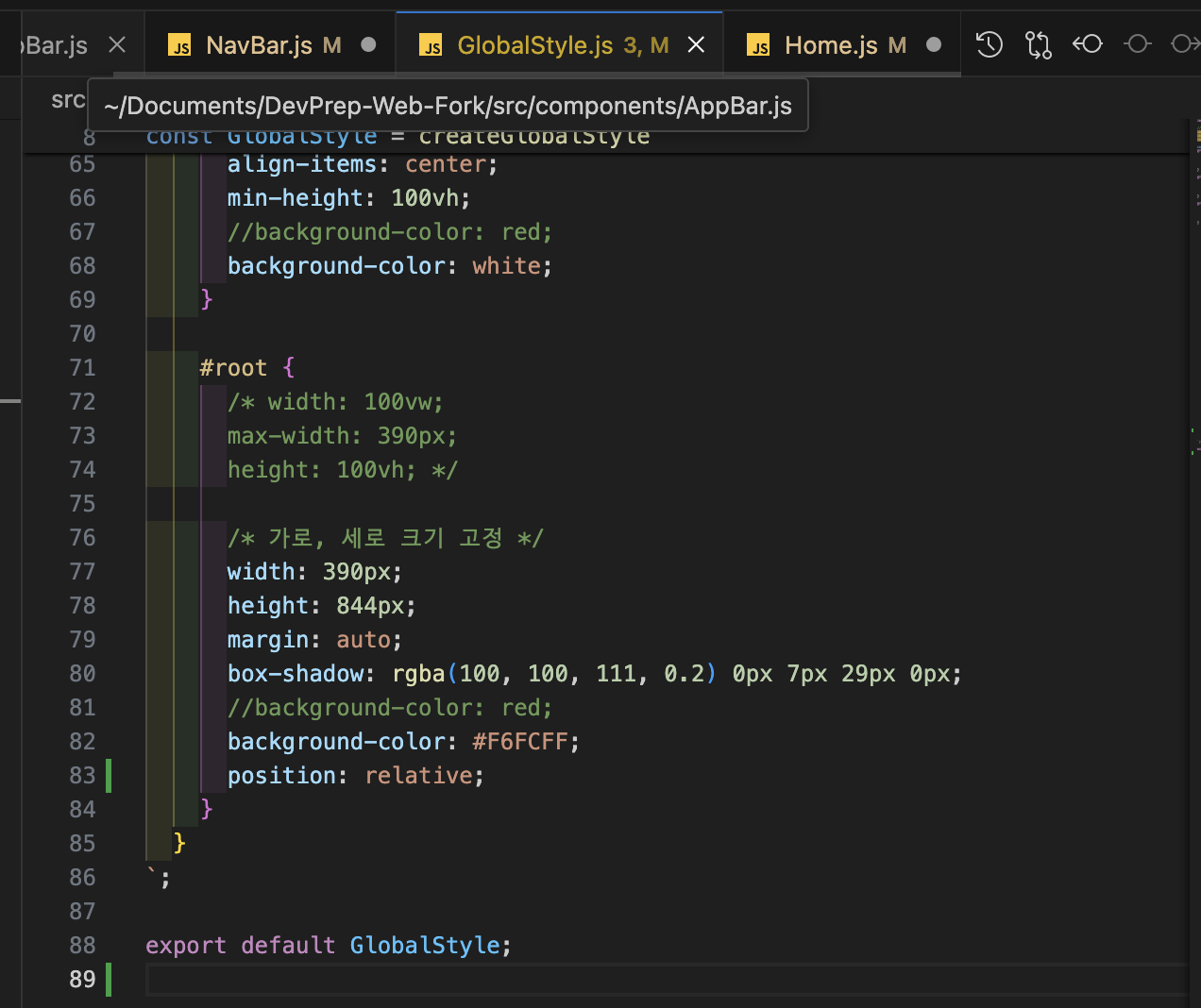Close the GlobalStyle.js tab
The image size is (1201, 1008).
tap(696, 44)
